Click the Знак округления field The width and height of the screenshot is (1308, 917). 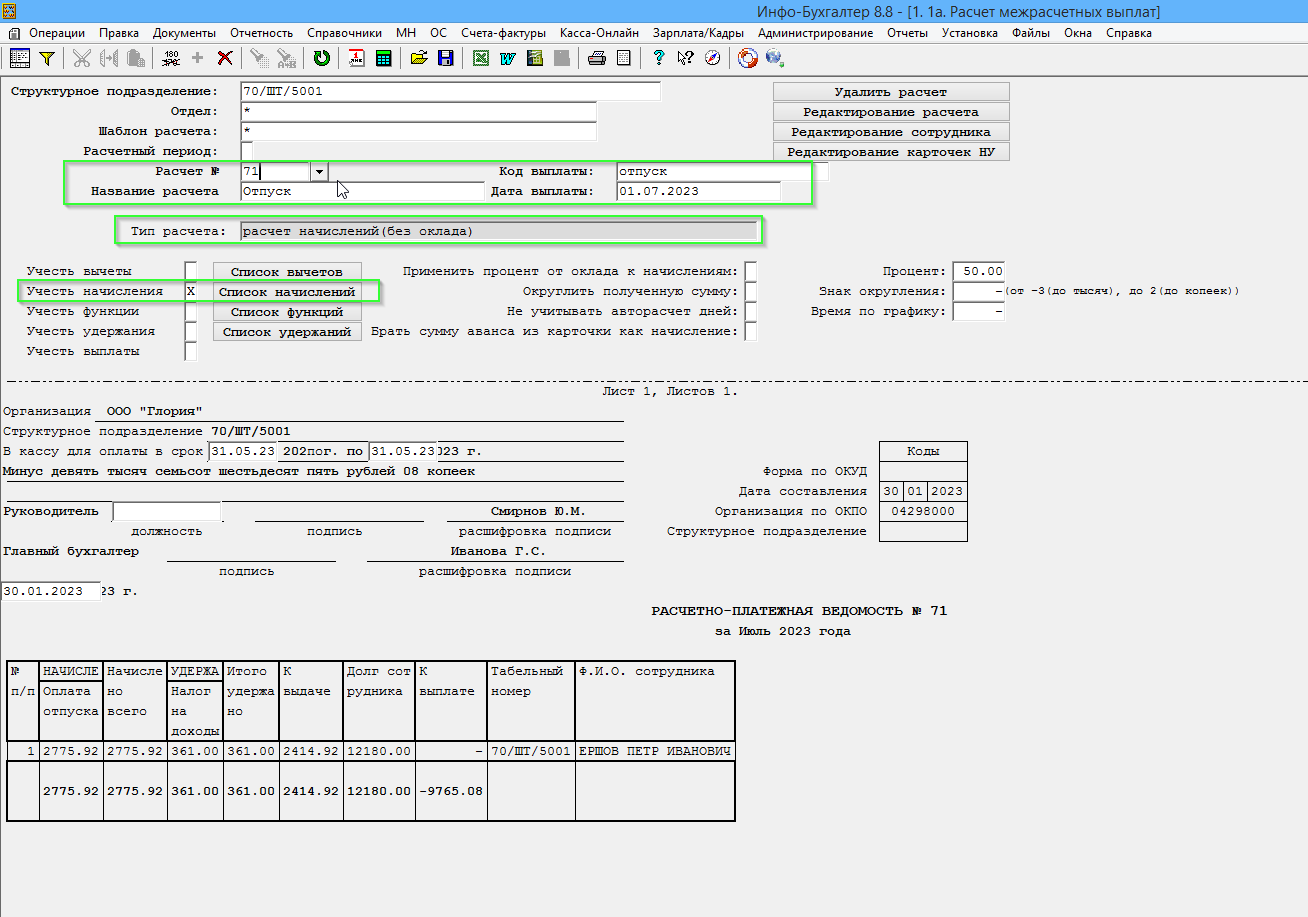[x=978, y=291]
